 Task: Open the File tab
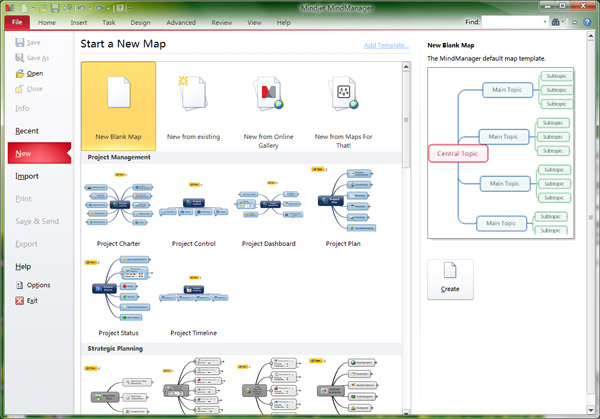[x=17, y=22]
